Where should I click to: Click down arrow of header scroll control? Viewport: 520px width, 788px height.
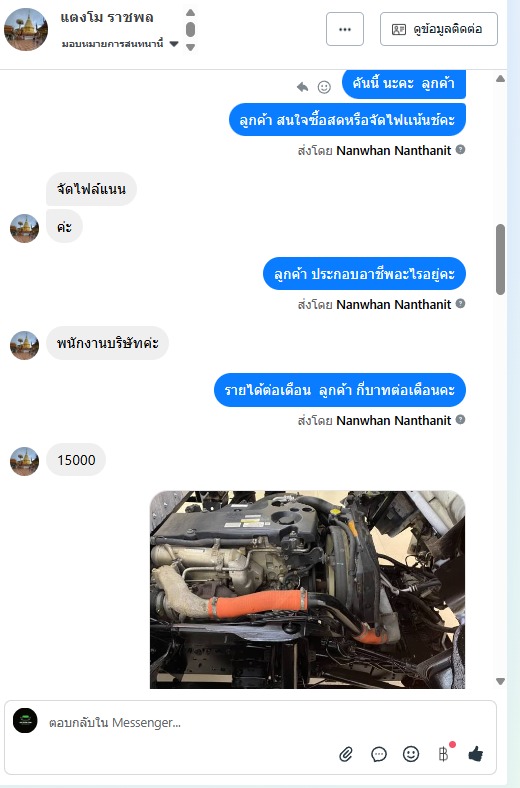[190, 47]
